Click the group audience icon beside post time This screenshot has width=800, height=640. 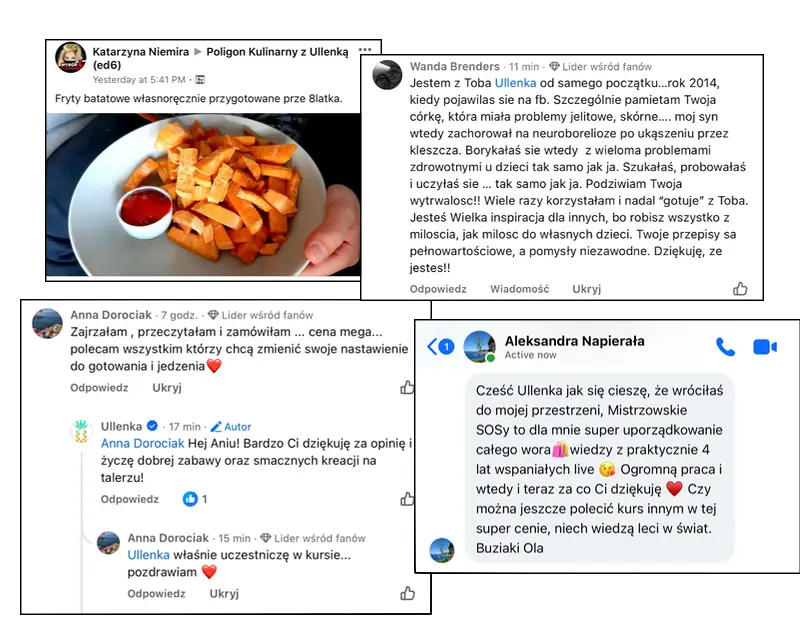(x=200, y=80)
